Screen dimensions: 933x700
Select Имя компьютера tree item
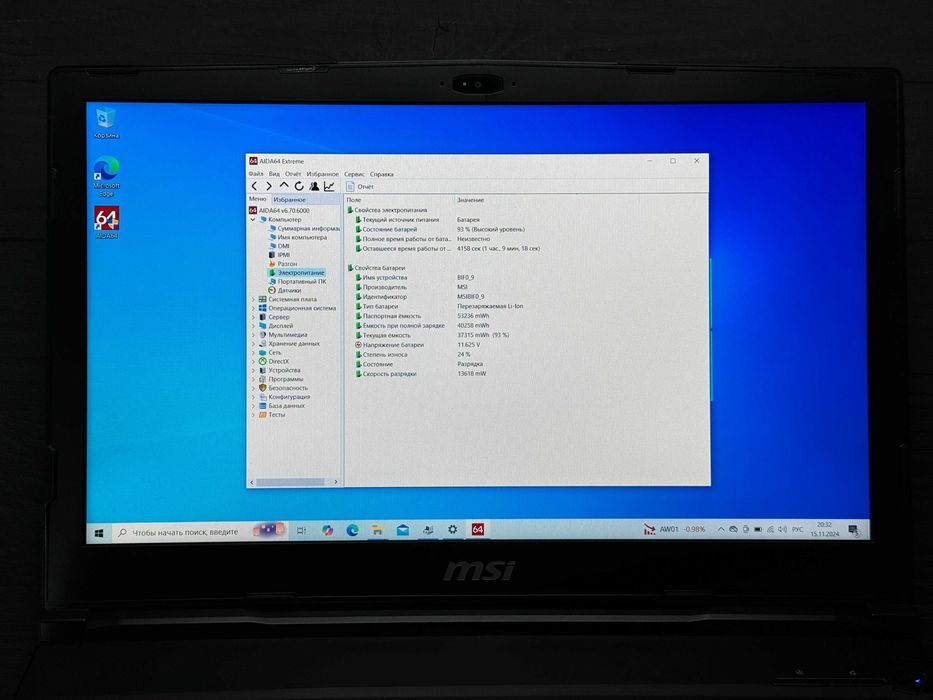click(x=298, y=237)
